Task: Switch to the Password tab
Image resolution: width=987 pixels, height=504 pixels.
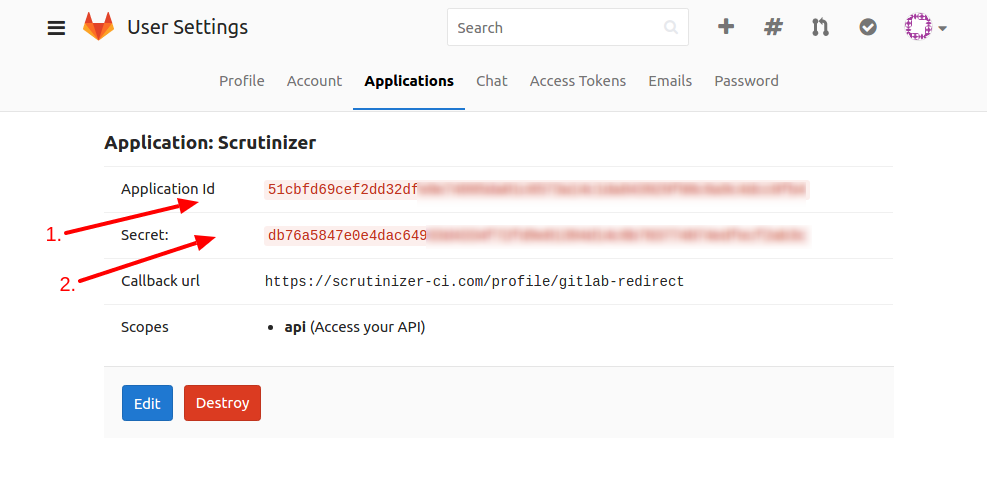Action: click(x=747, y=81)
